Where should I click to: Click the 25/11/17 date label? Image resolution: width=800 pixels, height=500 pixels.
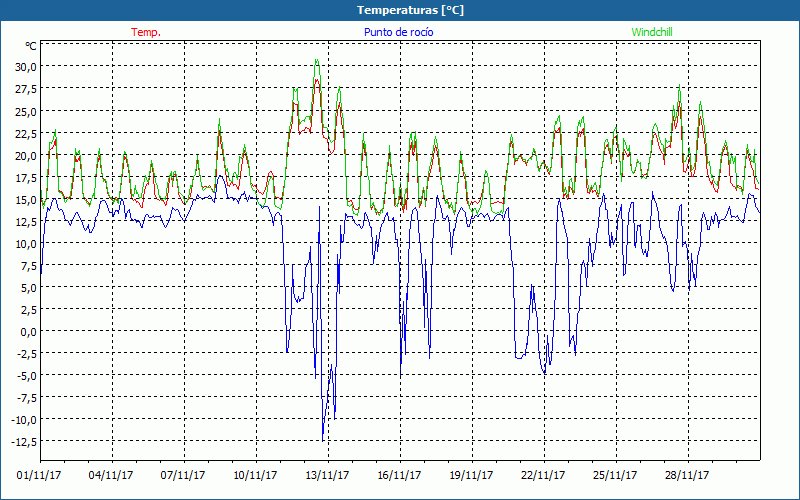tap(615, 476)
